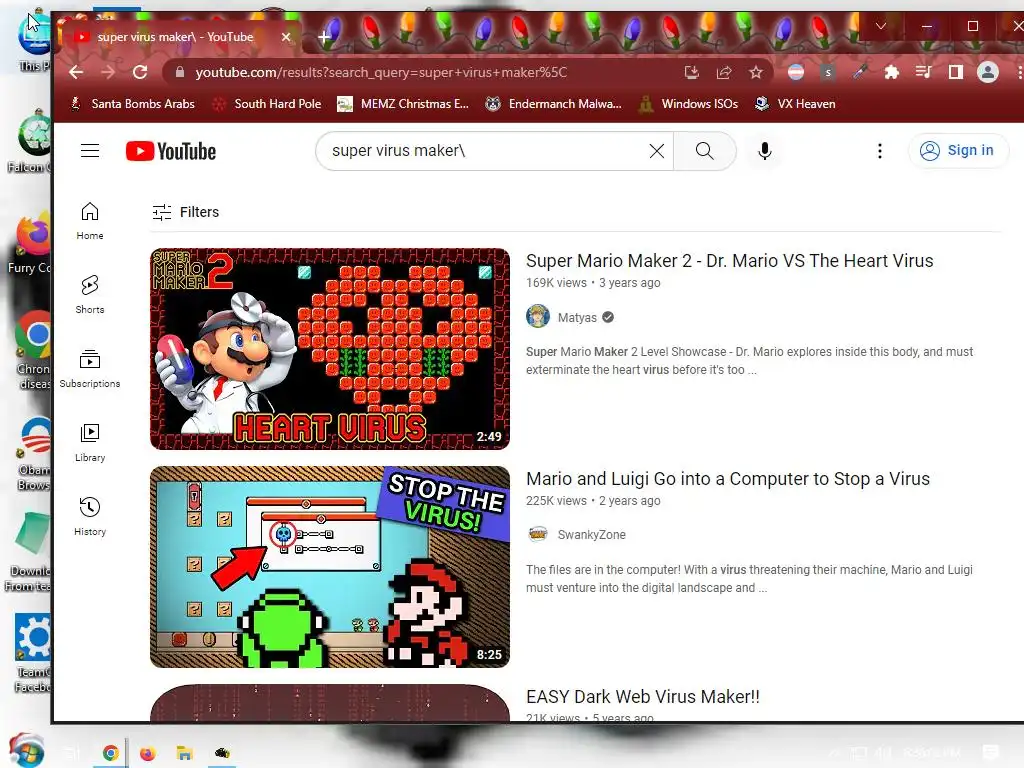Screen dimensions: 1024x768
Task: Open Shorts in YouTube sidebar
Action: point(90,295)
